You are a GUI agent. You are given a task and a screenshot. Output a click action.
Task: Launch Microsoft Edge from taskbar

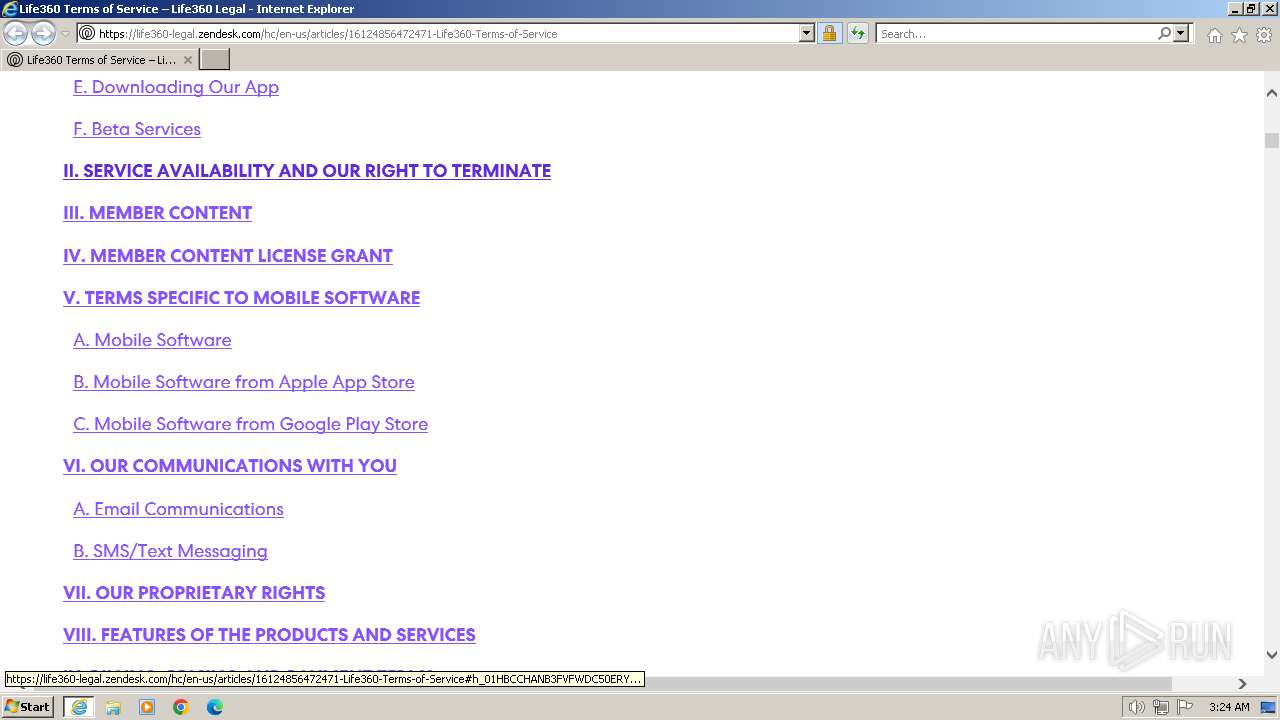coord(215,707)
